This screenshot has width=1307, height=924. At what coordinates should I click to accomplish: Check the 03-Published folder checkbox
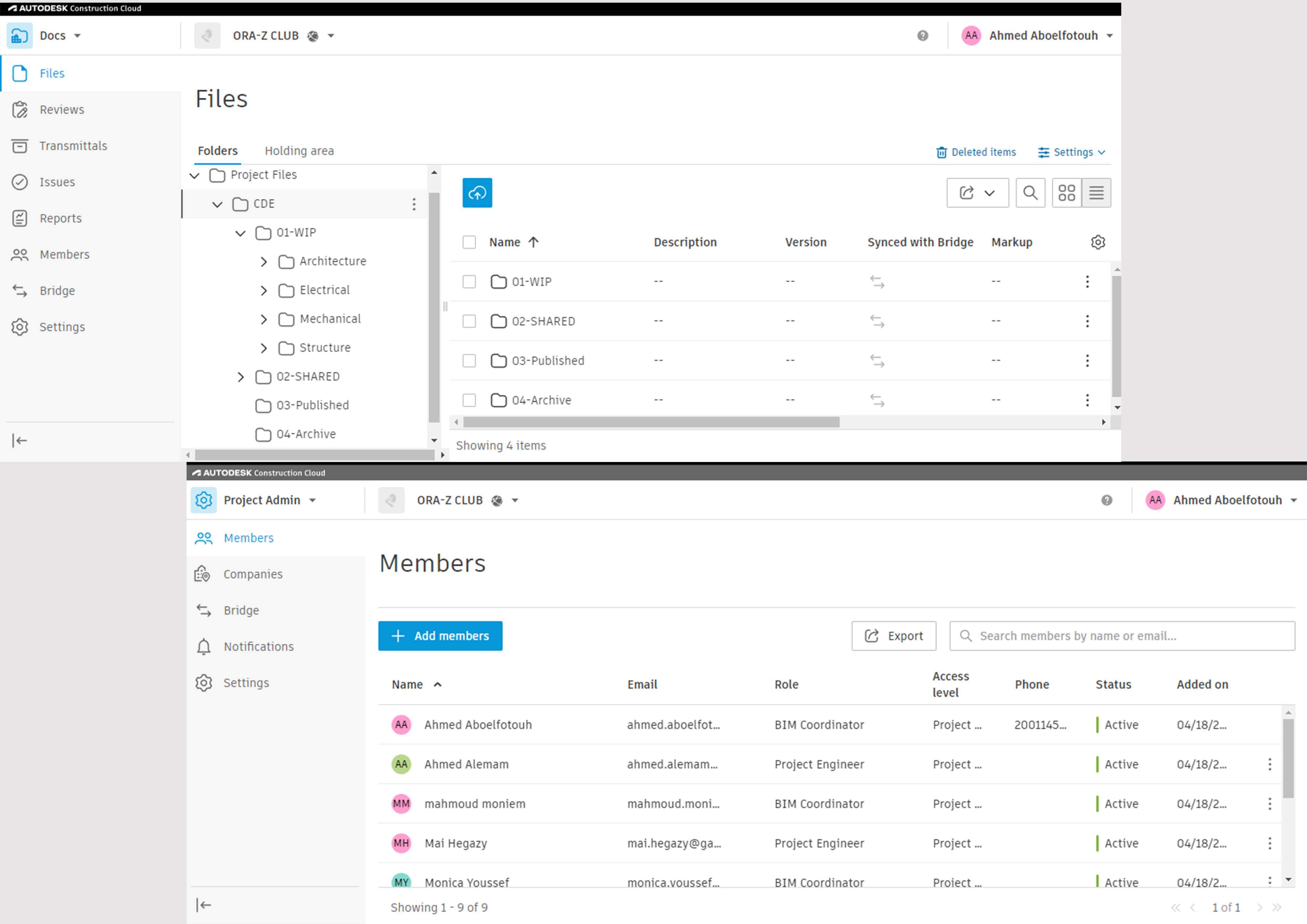469,361
